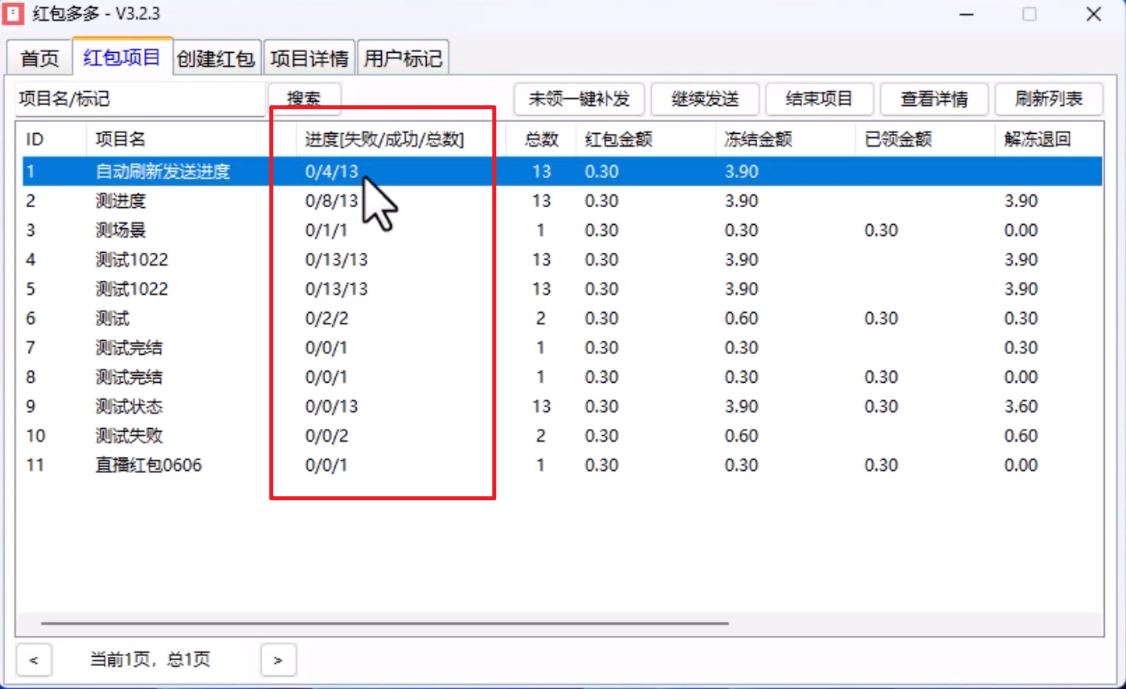Go to next page with > button

click(x=278, y=660)
